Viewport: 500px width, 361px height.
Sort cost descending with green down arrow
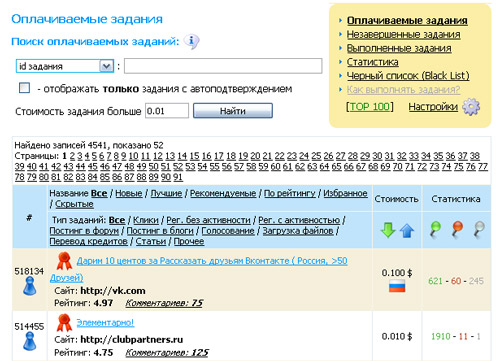point(388,230)
